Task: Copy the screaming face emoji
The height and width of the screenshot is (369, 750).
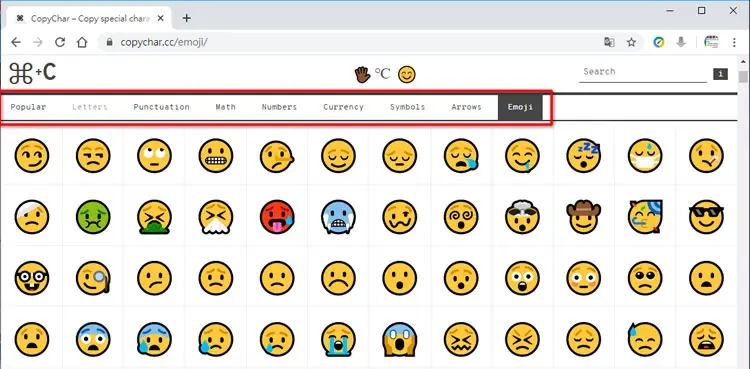Action: click(x=399, y=339)
